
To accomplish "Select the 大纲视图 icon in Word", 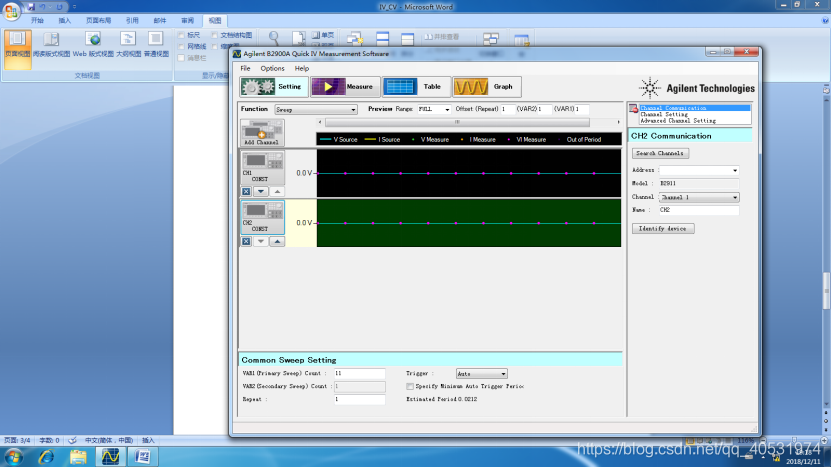I will (x=128, y=45).
